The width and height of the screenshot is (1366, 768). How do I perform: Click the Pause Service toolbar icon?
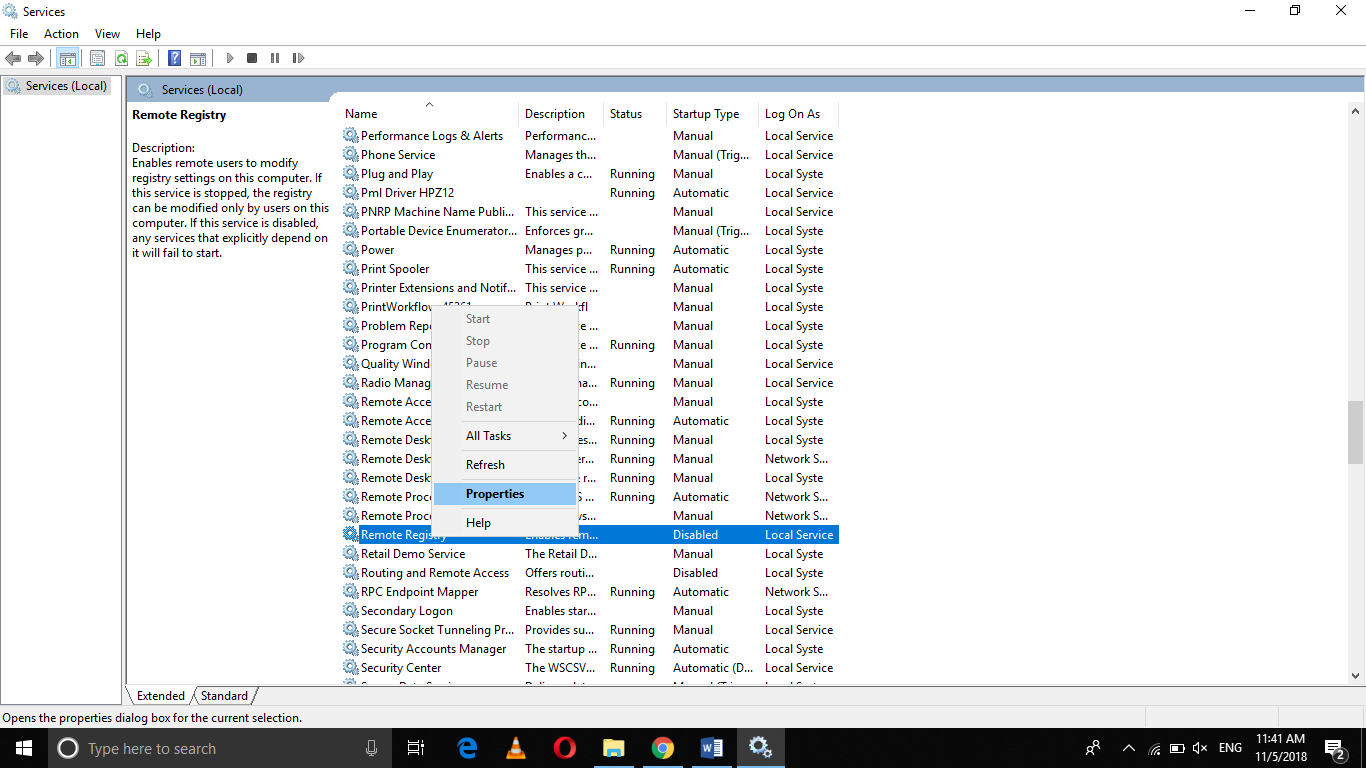(275, 57)
